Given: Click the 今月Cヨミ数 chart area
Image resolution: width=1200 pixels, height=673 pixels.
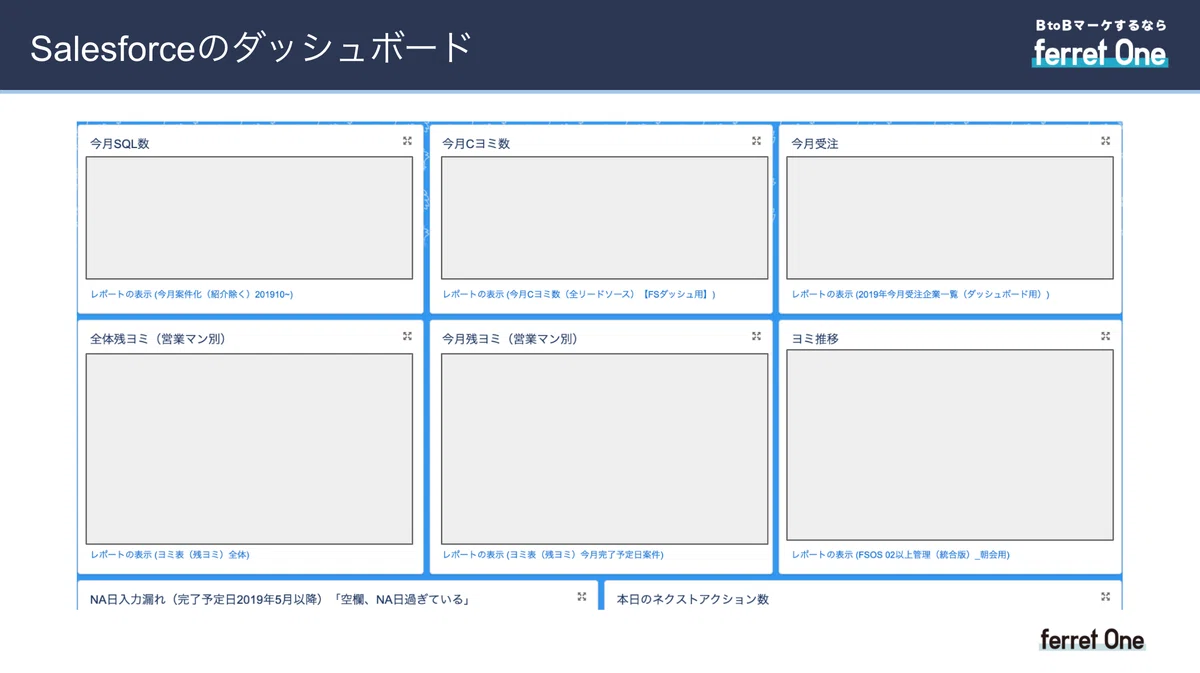Looking at the screenshot, I should pyautogui.click(x=605, y=218).
